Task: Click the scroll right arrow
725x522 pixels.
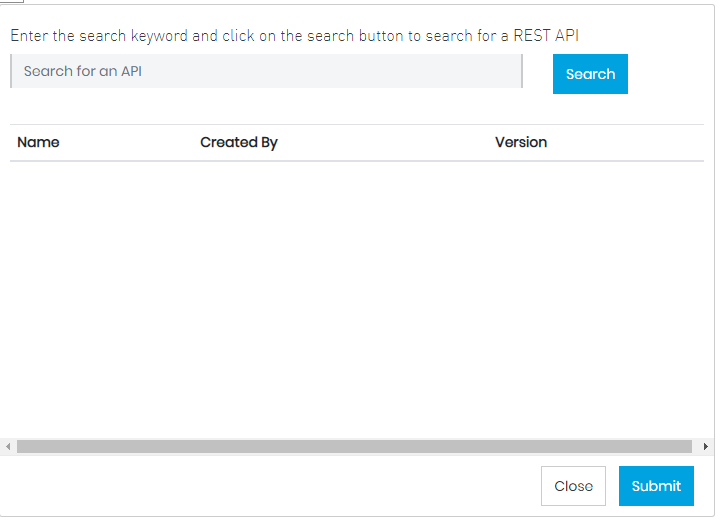Action: pos(706,447)
